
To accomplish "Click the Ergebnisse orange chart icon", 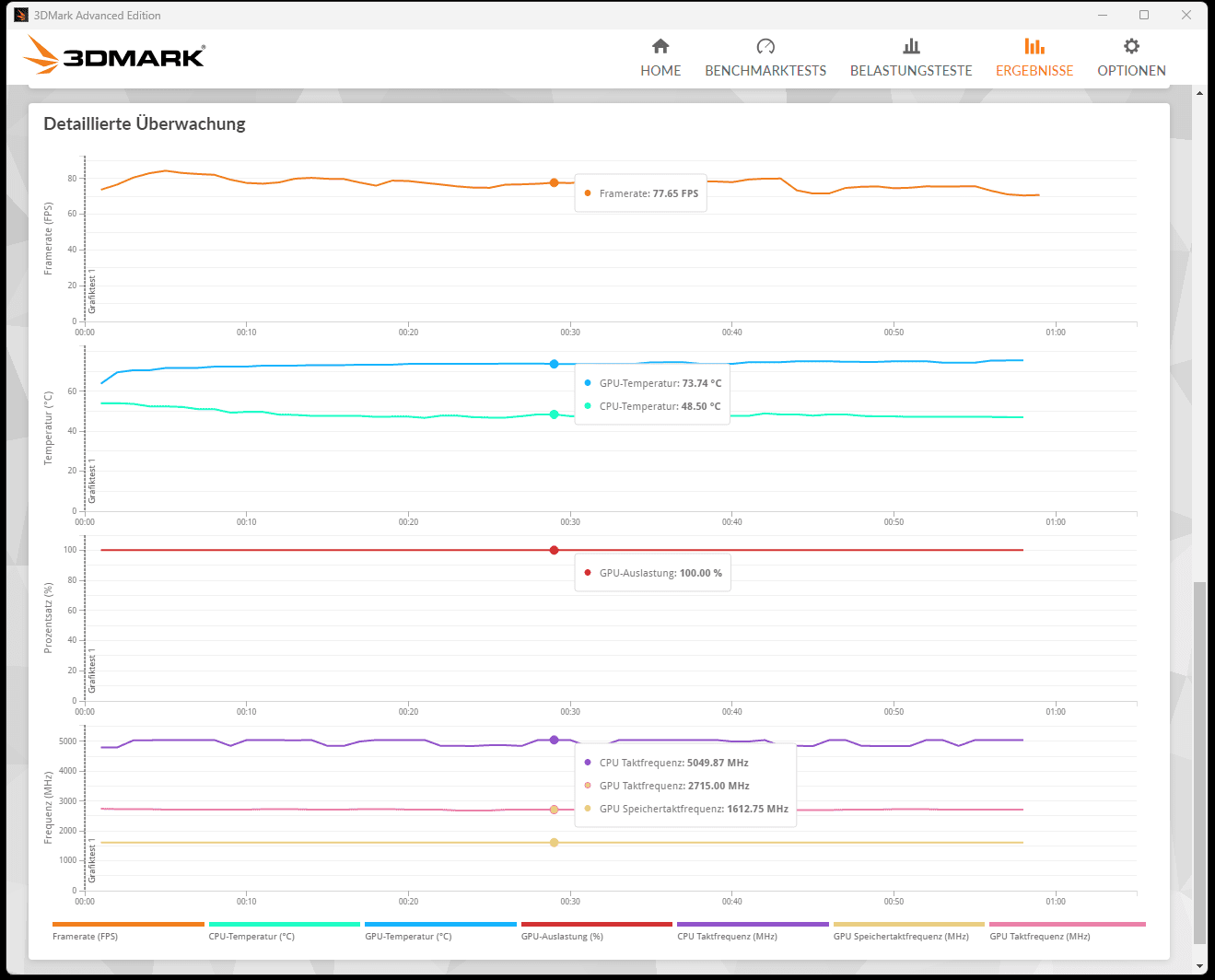I will [x=1034, y=46].
